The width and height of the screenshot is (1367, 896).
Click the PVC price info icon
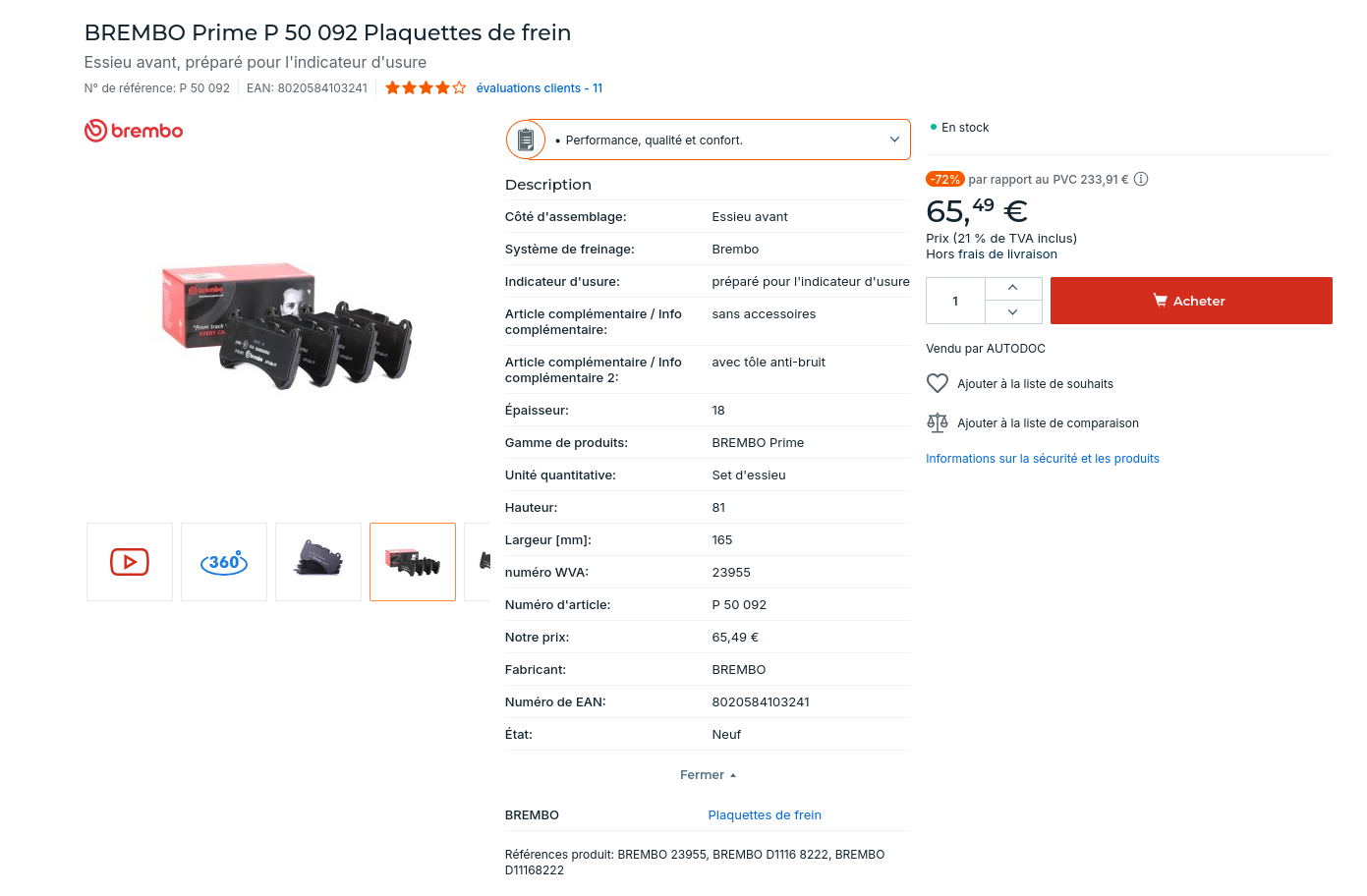tap(1141, 180)
